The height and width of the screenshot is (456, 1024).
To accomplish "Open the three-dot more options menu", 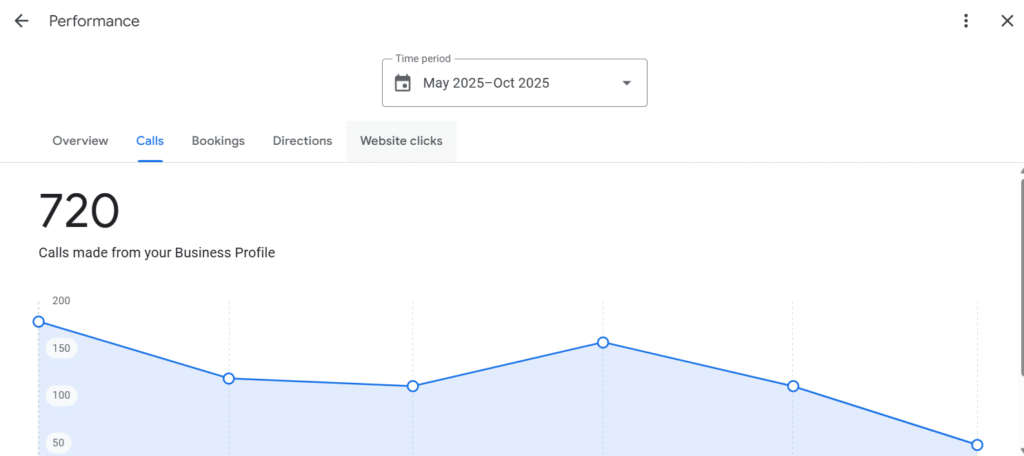I will 966,21.
